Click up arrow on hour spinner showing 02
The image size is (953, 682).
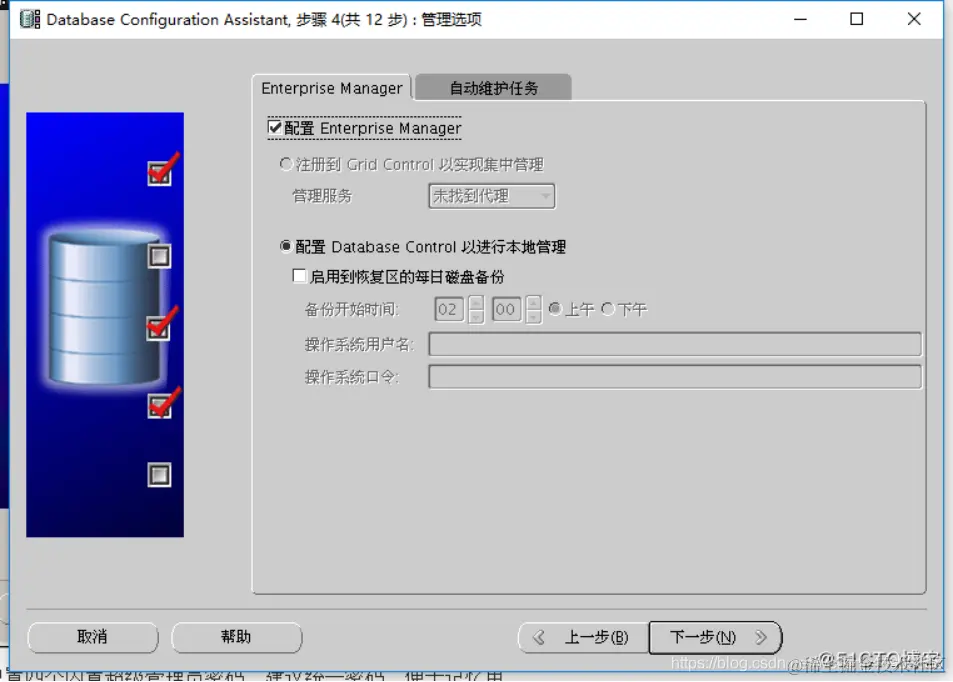477,304
